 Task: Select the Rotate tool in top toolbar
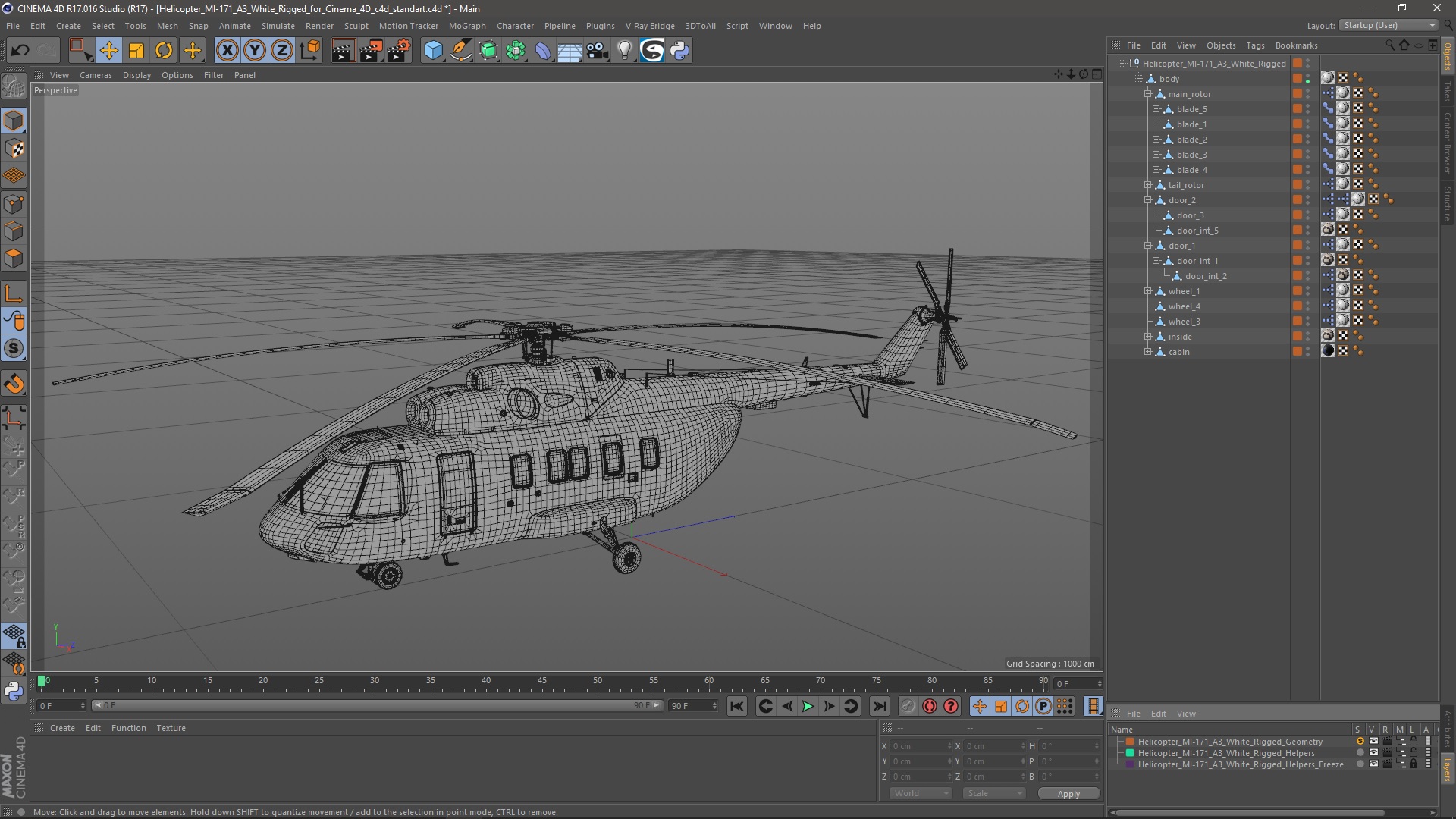[x=164, y=51]
